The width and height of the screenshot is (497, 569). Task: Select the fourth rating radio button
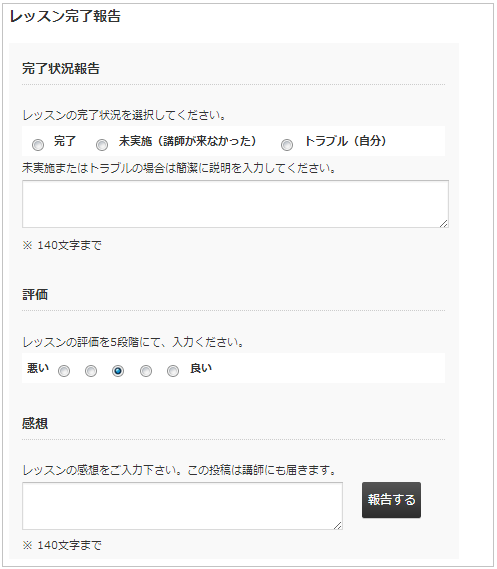[x=146, y=371]
